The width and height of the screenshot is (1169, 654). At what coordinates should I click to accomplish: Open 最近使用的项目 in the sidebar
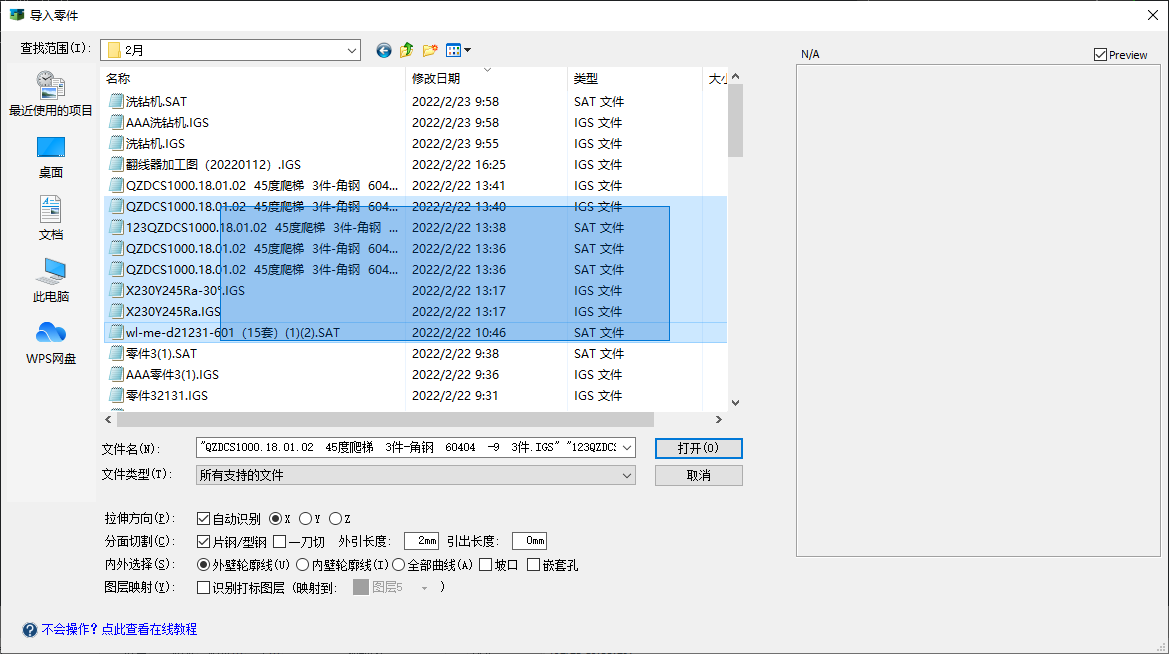click(x=51, y=94)
